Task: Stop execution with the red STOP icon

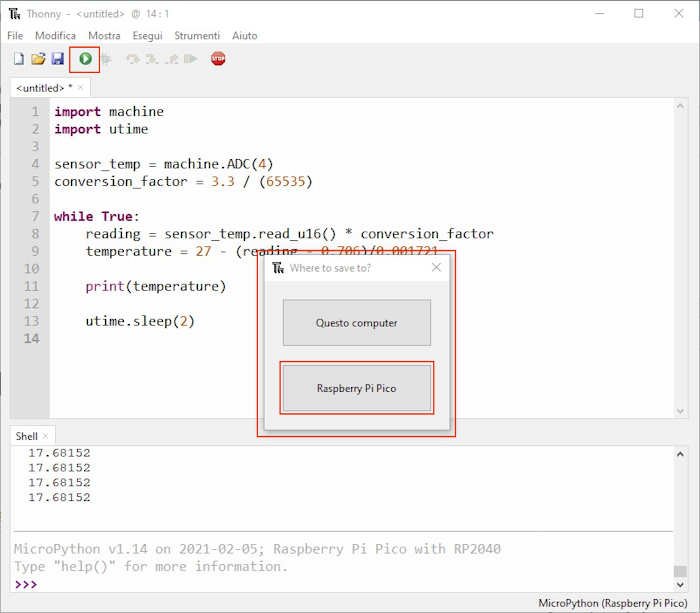Action: [x=218, y=59]
